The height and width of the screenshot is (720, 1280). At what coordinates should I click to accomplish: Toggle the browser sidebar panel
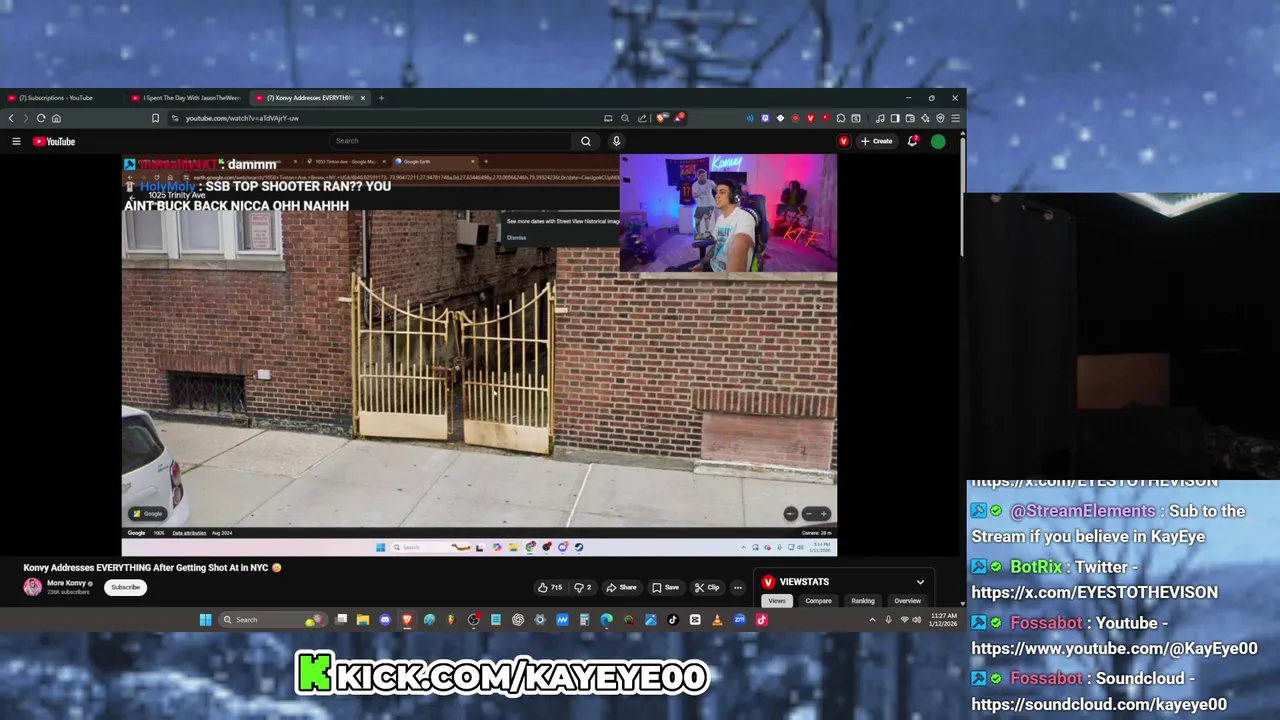point(895,118)
